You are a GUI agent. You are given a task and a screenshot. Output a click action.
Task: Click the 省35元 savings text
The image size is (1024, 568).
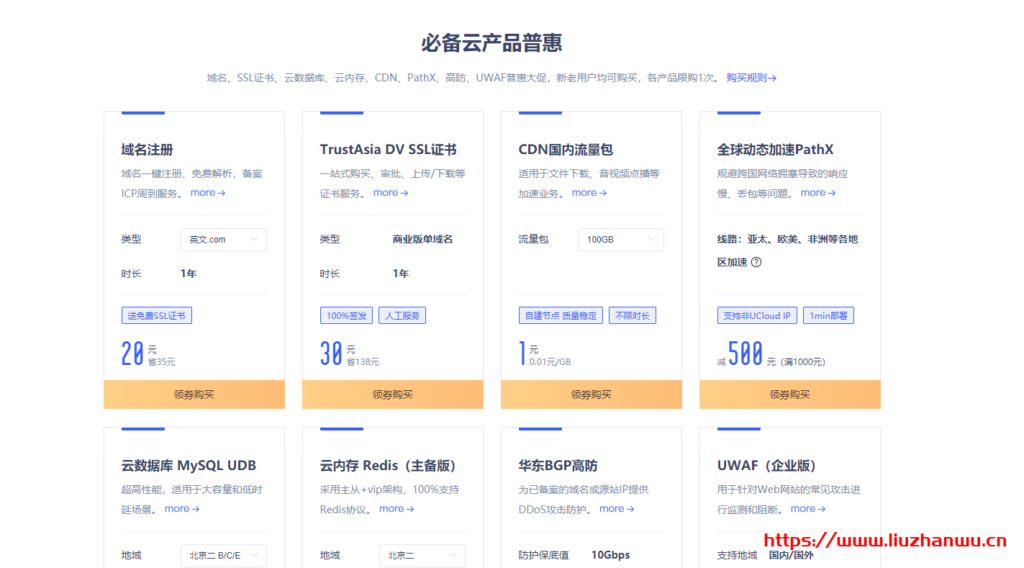coord(161,362)
